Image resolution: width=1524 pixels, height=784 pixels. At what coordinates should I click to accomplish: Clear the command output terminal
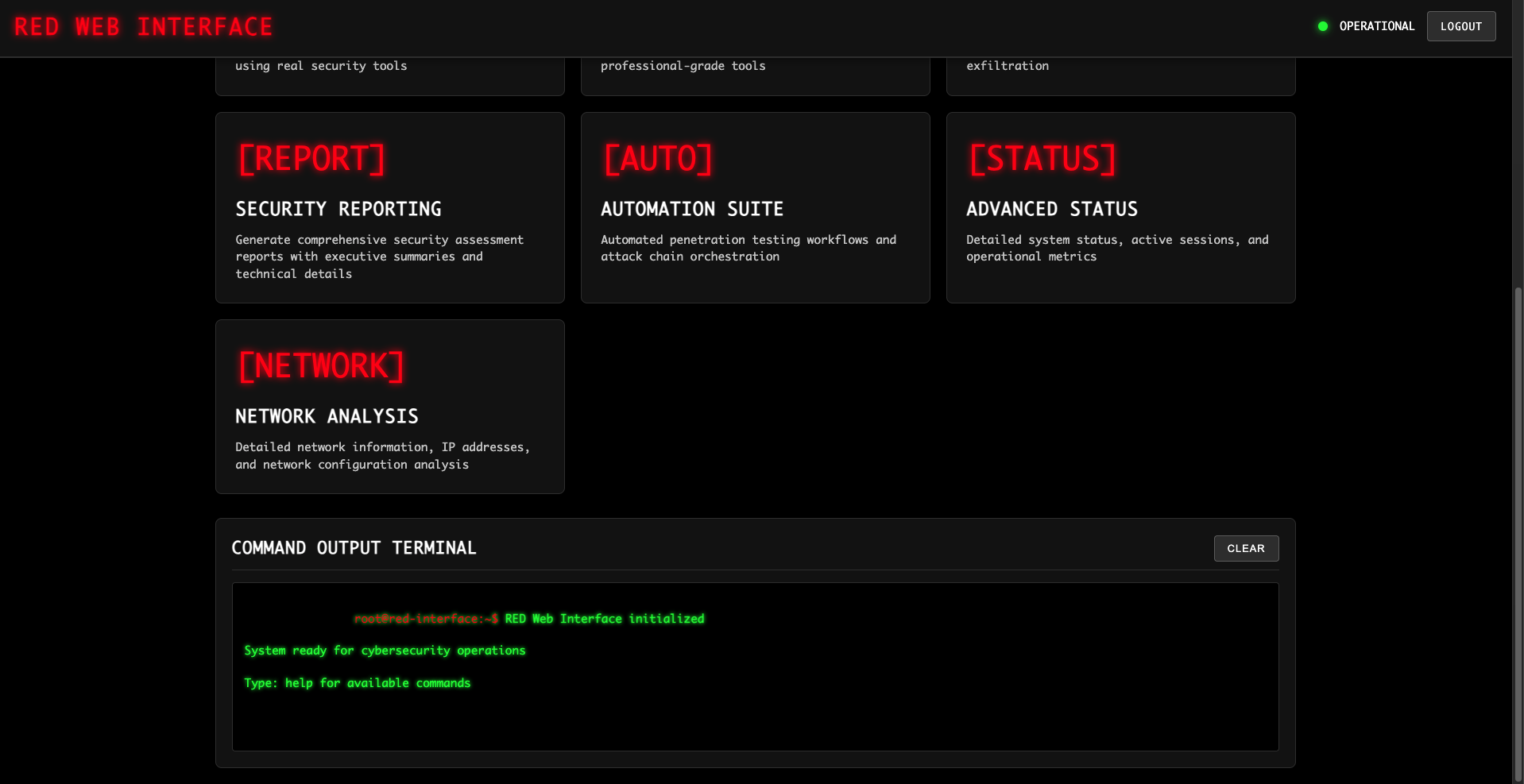[x=1245, y=548]
